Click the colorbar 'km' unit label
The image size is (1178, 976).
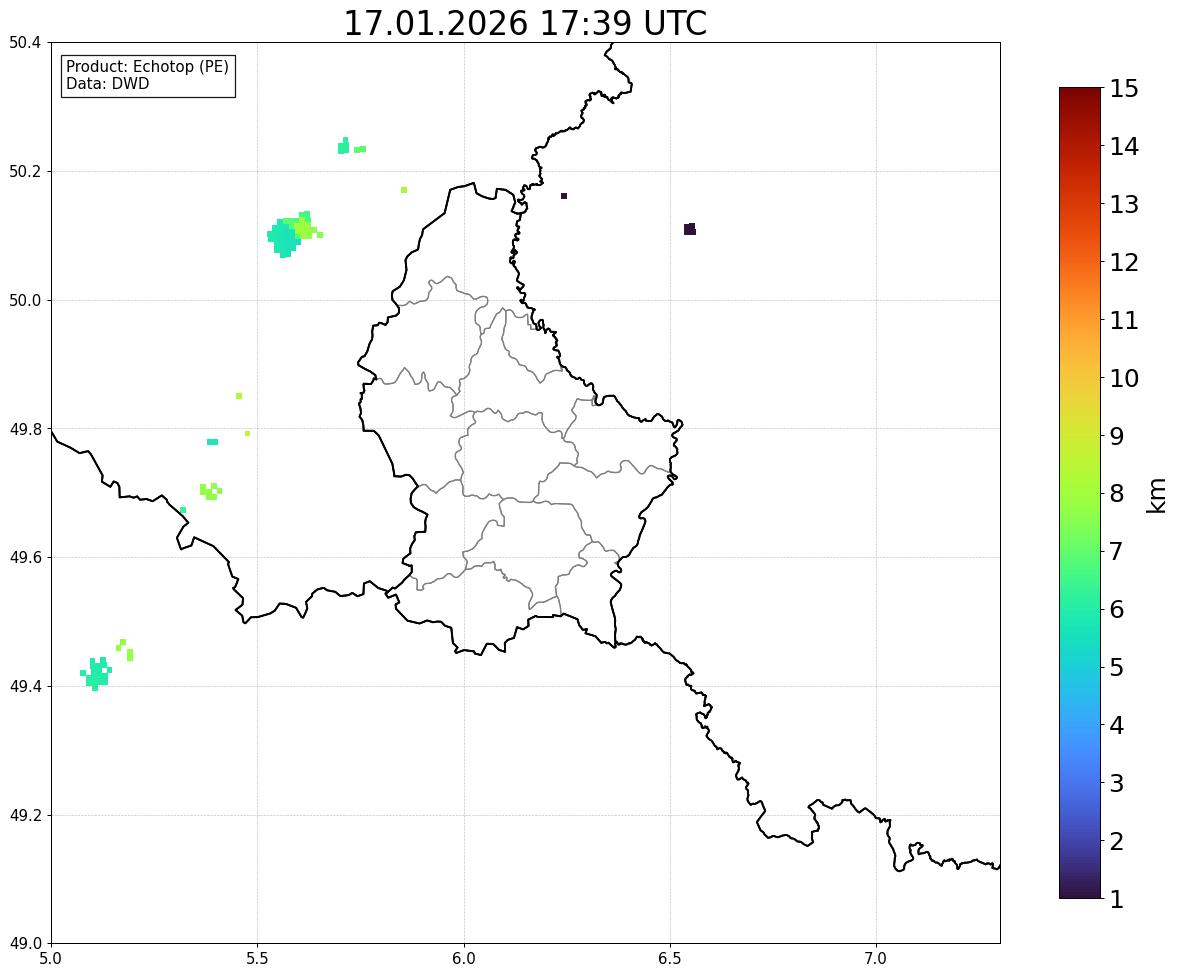pos(1157,495)
